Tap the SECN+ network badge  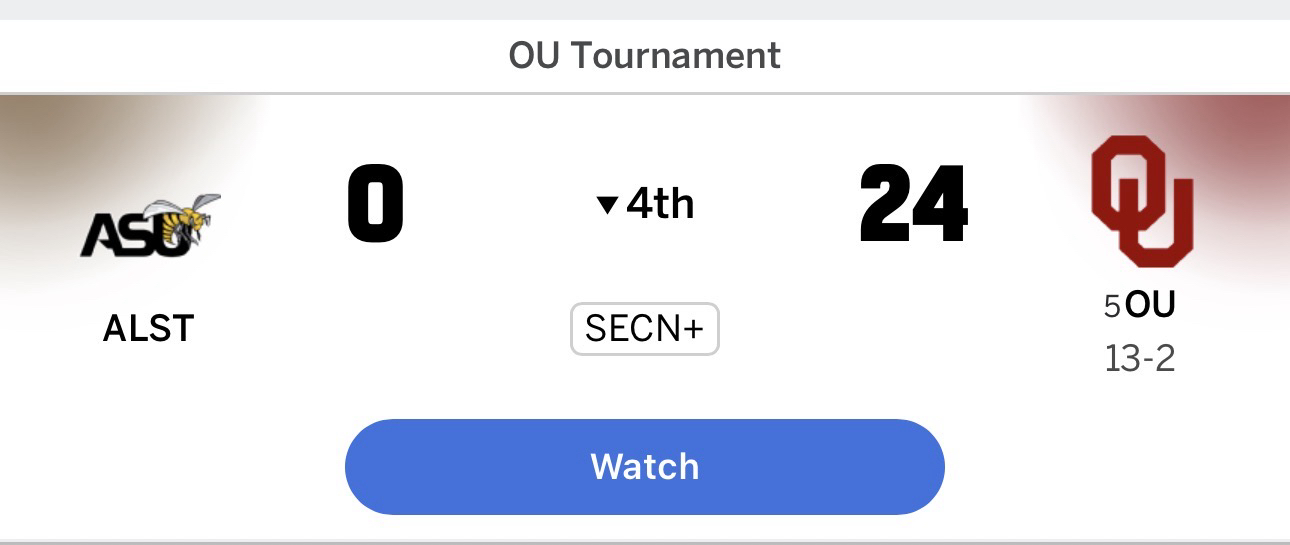click(645, 329)
